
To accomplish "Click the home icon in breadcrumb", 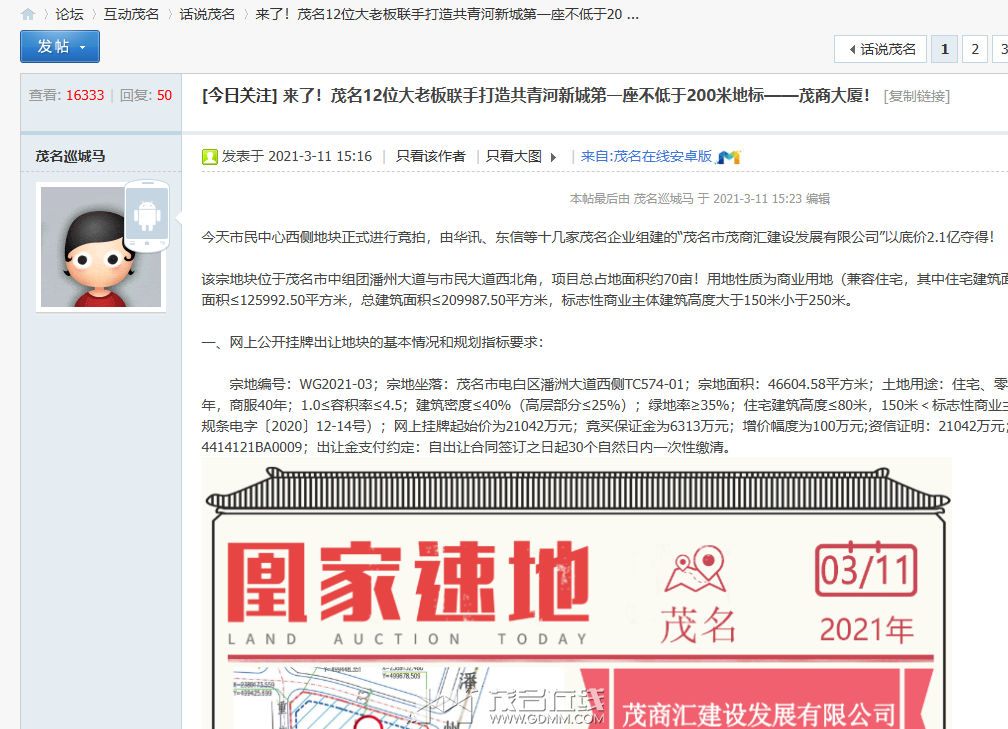I will 28,14.
